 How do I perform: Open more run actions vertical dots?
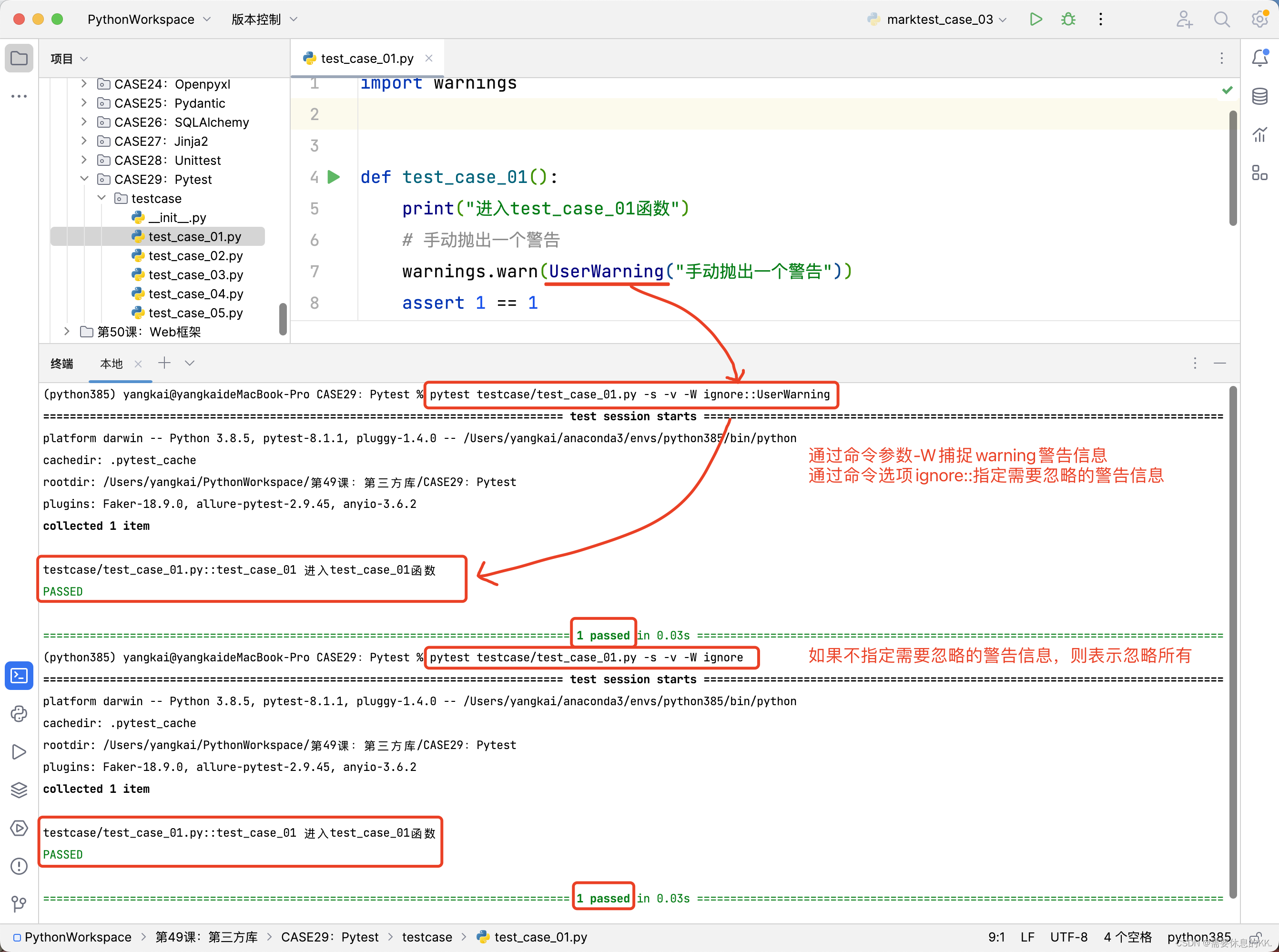point(1100,19)
